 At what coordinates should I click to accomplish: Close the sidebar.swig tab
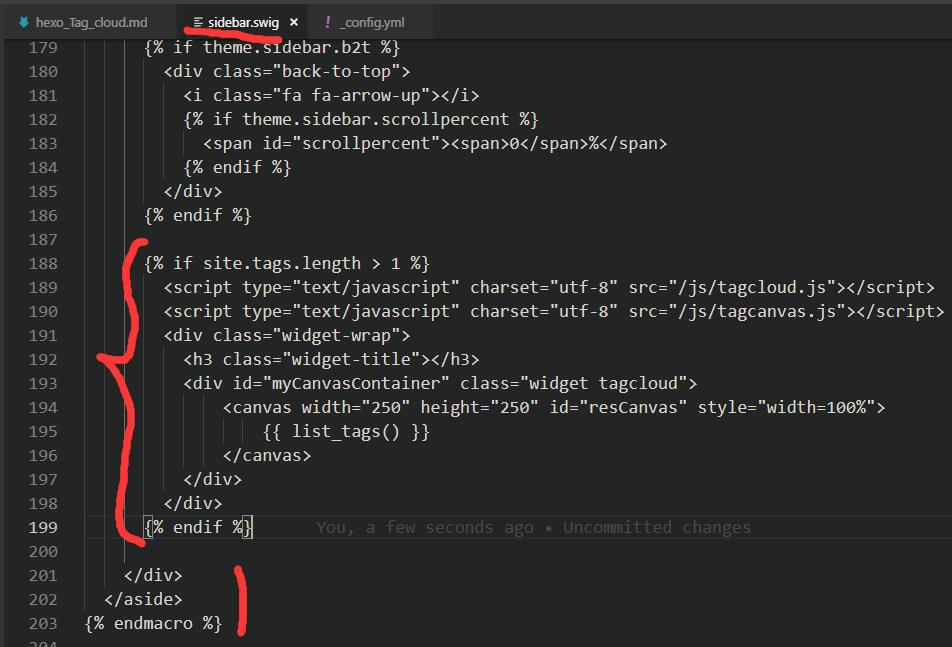click(294, 22)
